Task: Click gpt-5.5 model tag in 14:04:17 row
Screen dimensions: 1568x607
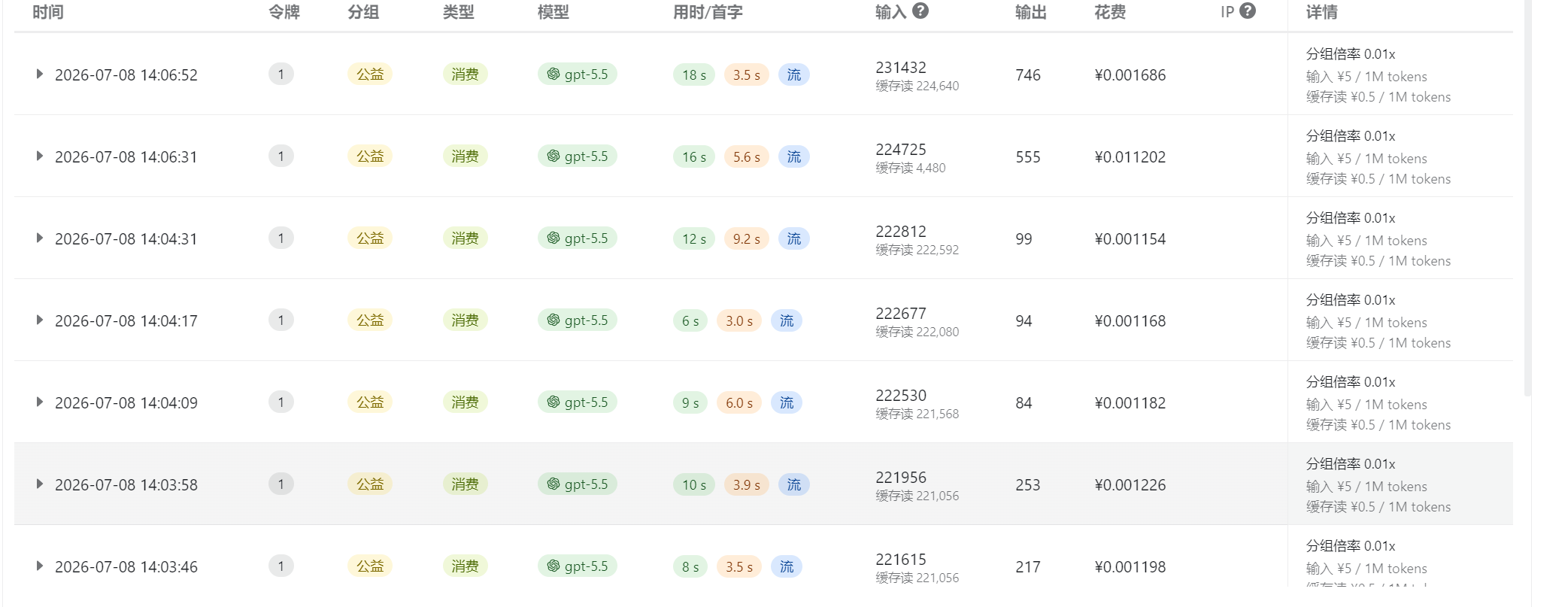Action: (x=578, y=320)
